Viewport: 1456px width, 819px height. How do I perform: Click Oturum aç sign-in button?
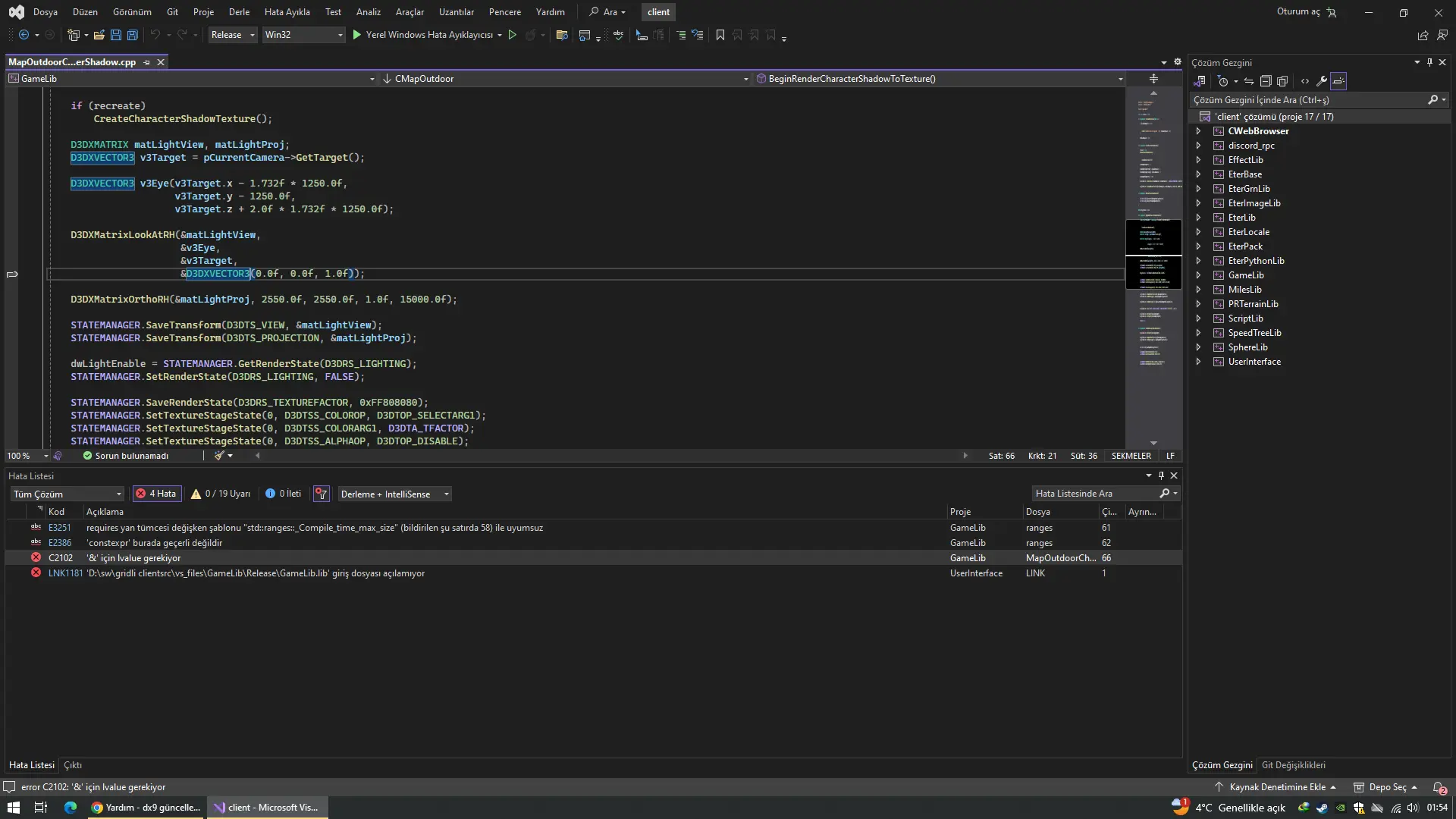[1307, 12]
